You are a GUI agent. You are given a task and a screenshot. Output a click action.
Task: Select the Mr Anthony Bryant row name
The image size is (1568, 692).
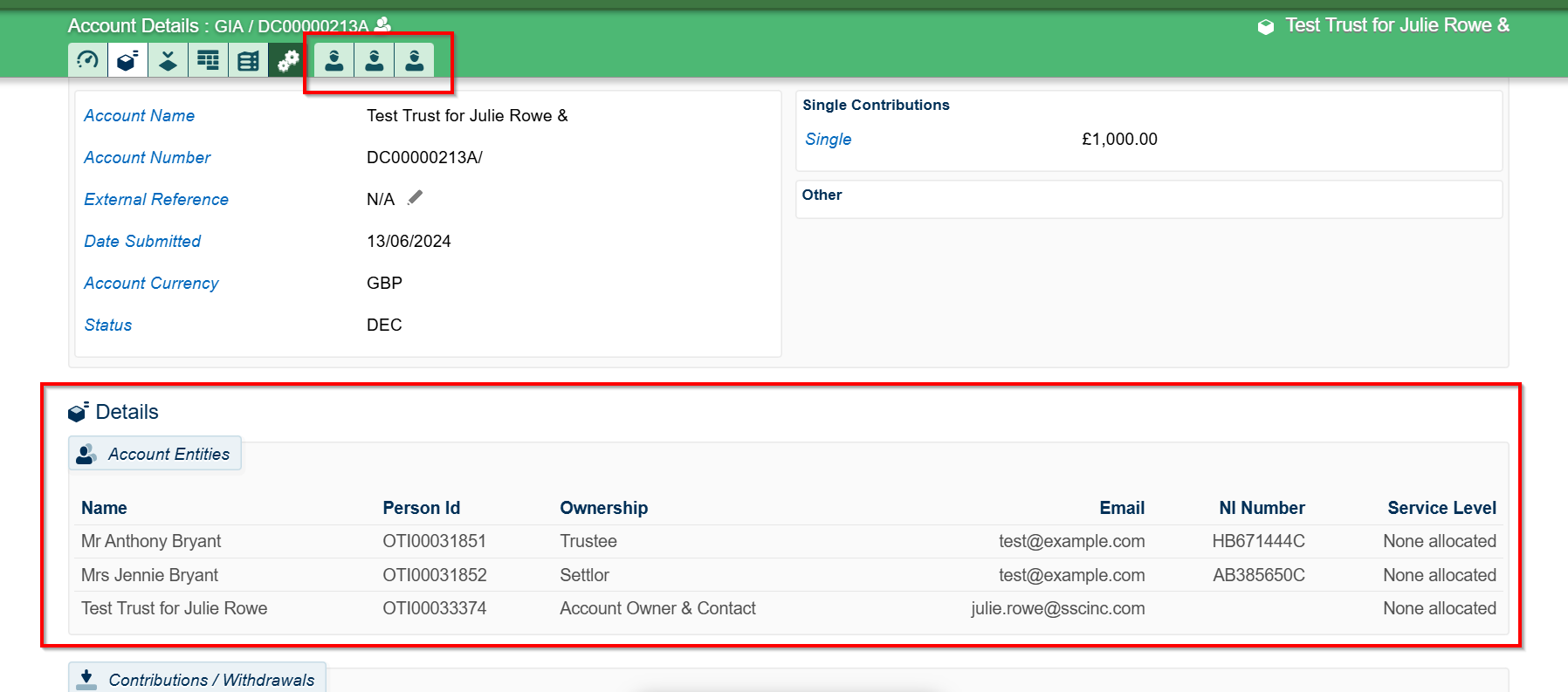tap(151, 541)
